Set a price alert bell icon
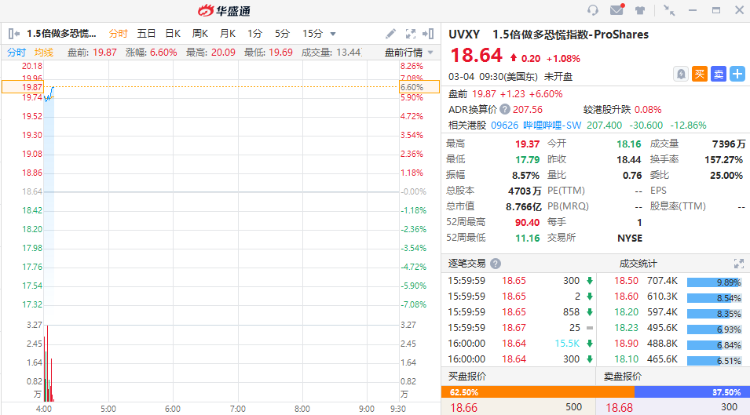 coord(680,74)
